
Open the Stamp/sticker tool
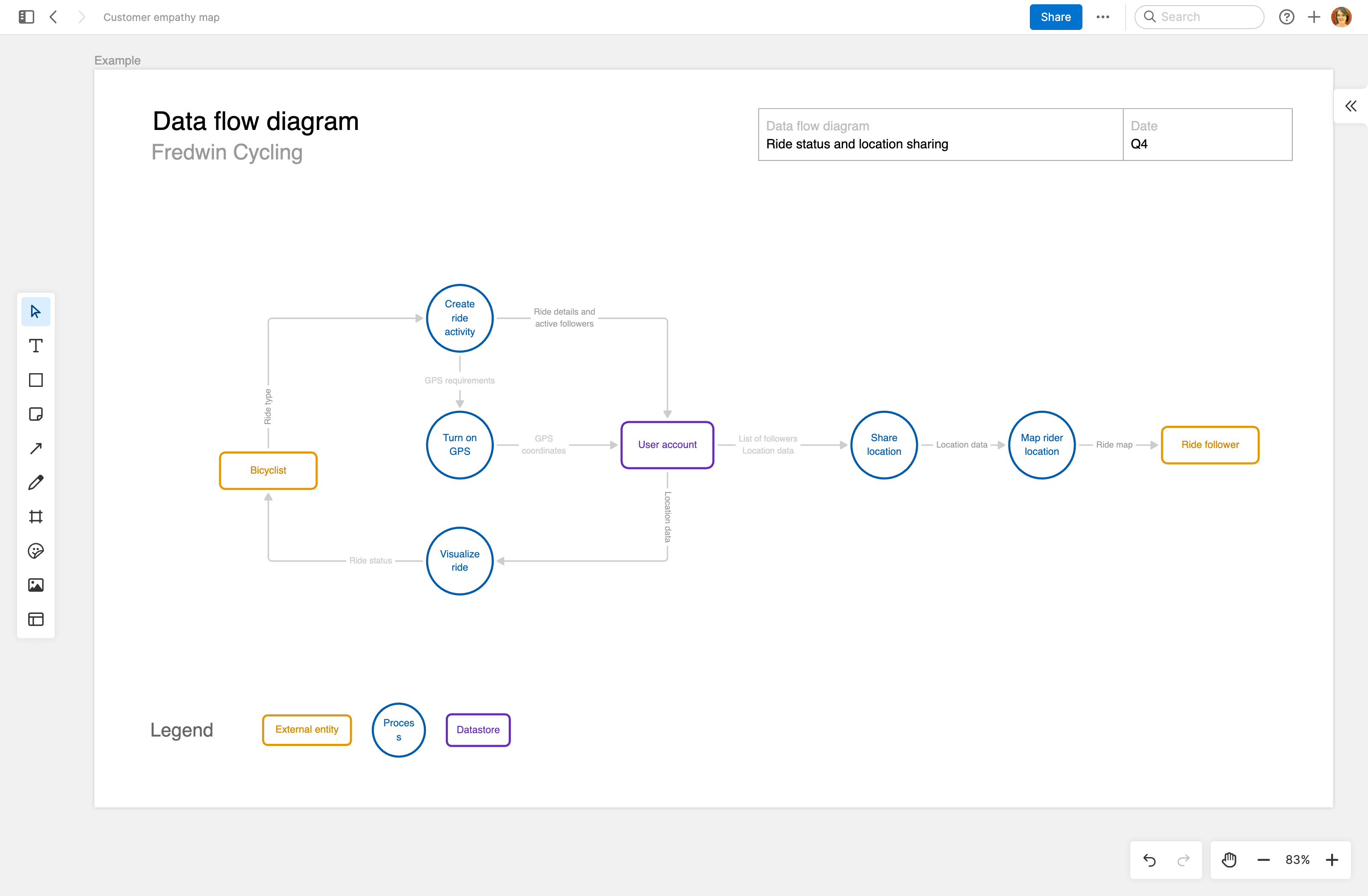[x=35, y=551]
